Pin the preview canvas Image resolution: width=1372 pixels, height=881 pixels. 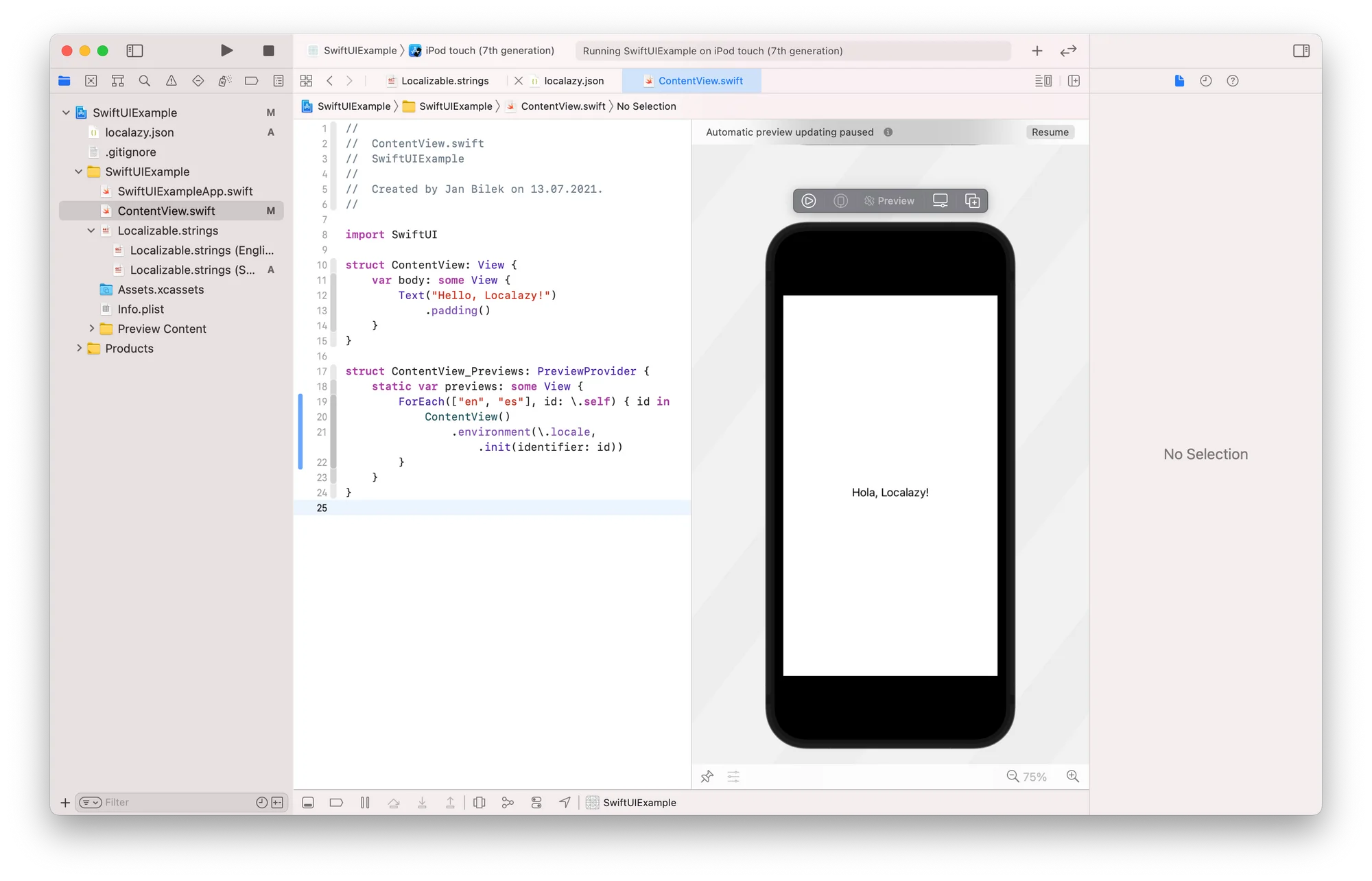pyautogui.click(x=707, y=776)
